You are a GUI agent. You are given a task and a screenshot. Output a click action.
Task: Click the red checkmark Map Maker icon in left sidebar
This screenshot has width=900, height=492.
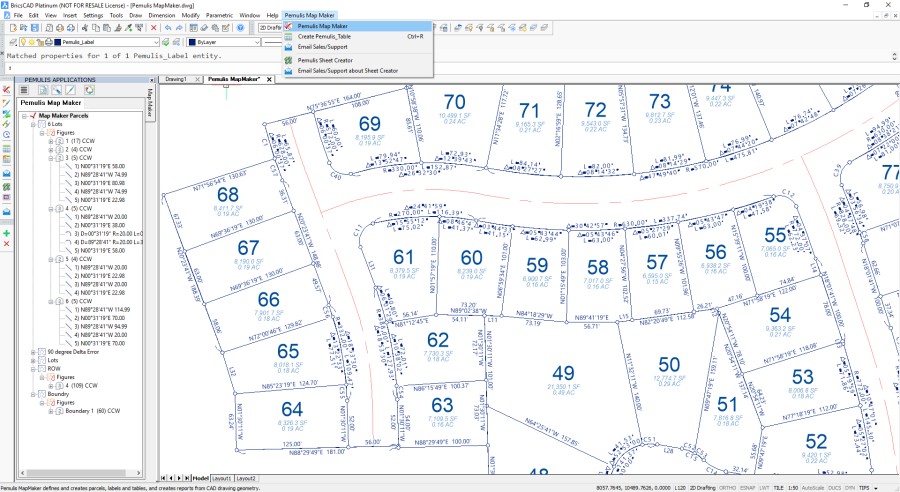point(6,90)
